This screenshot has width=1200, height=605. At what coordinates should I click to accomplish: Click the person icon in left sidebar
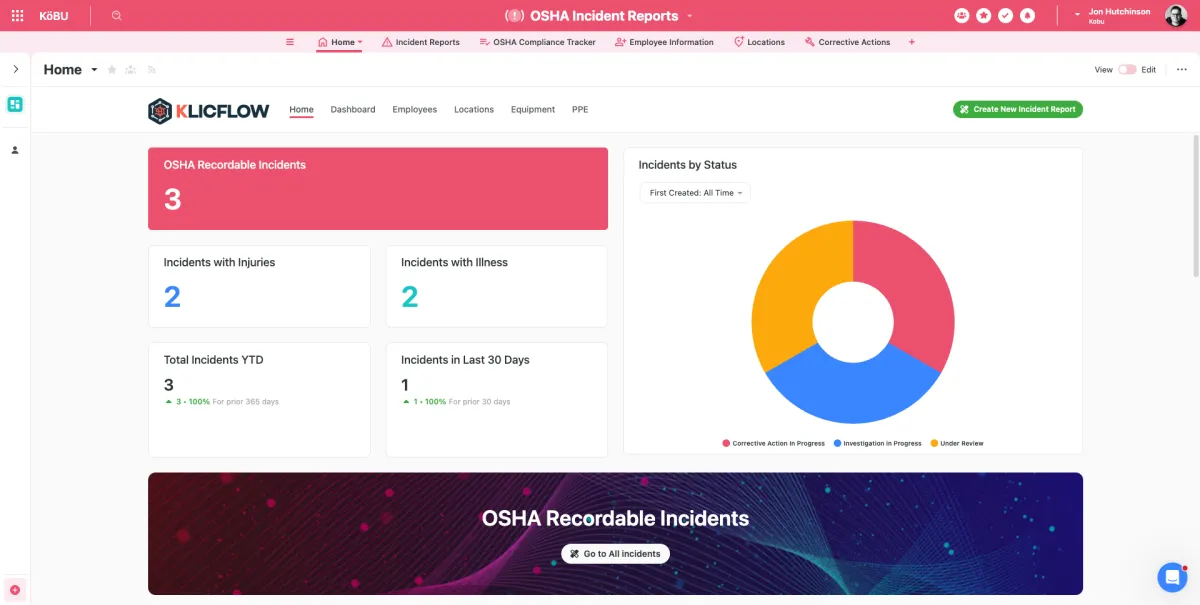[15, 150]
